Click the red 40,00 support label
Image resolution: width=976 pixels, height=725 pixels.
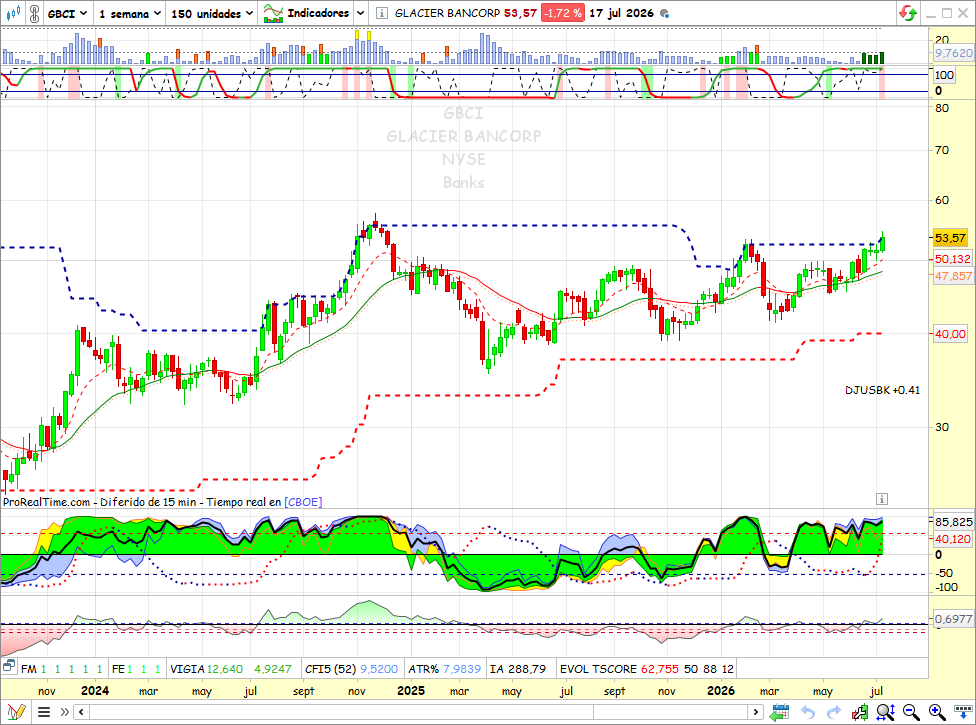(950, 334)
